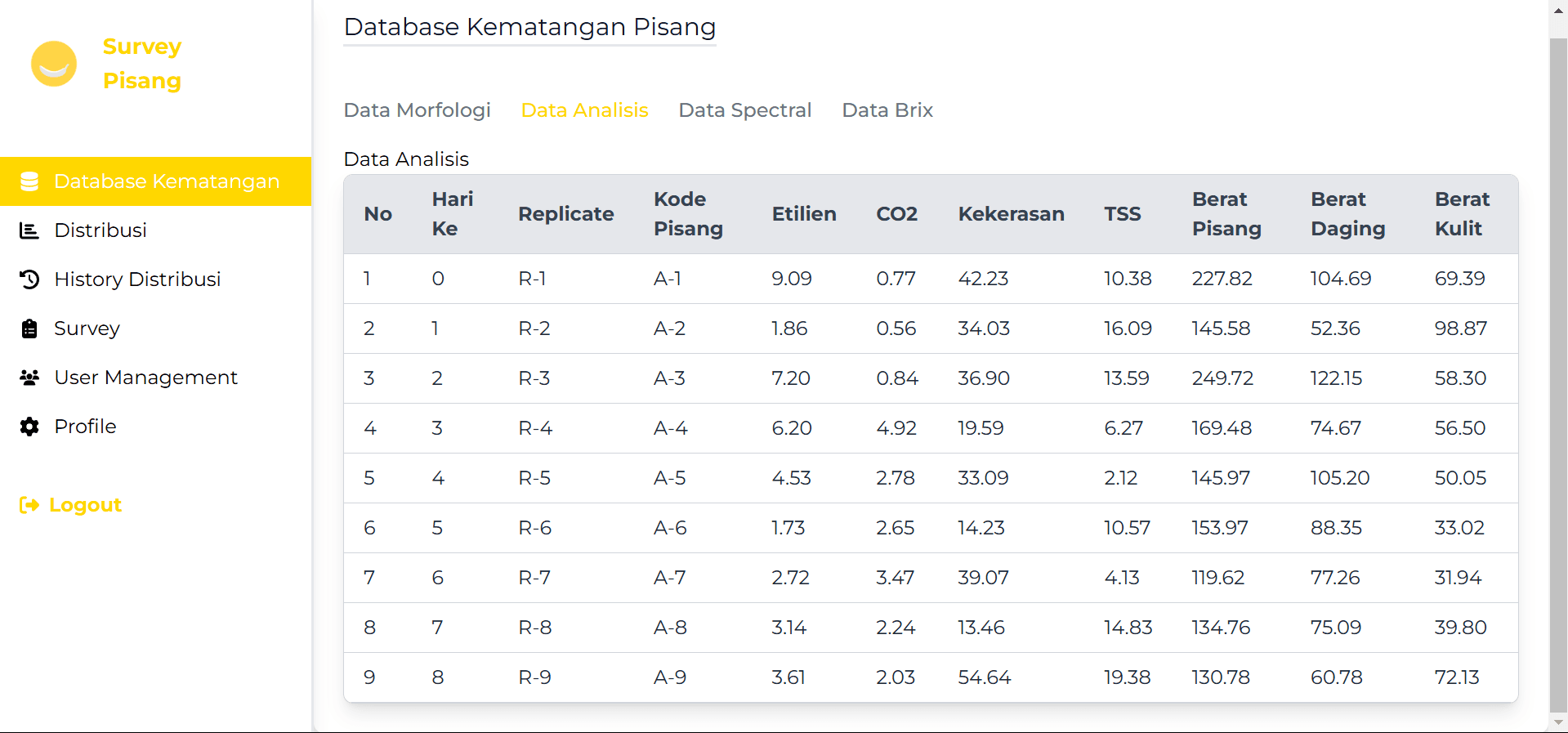Click the Etilien column header

coord(804,214)
